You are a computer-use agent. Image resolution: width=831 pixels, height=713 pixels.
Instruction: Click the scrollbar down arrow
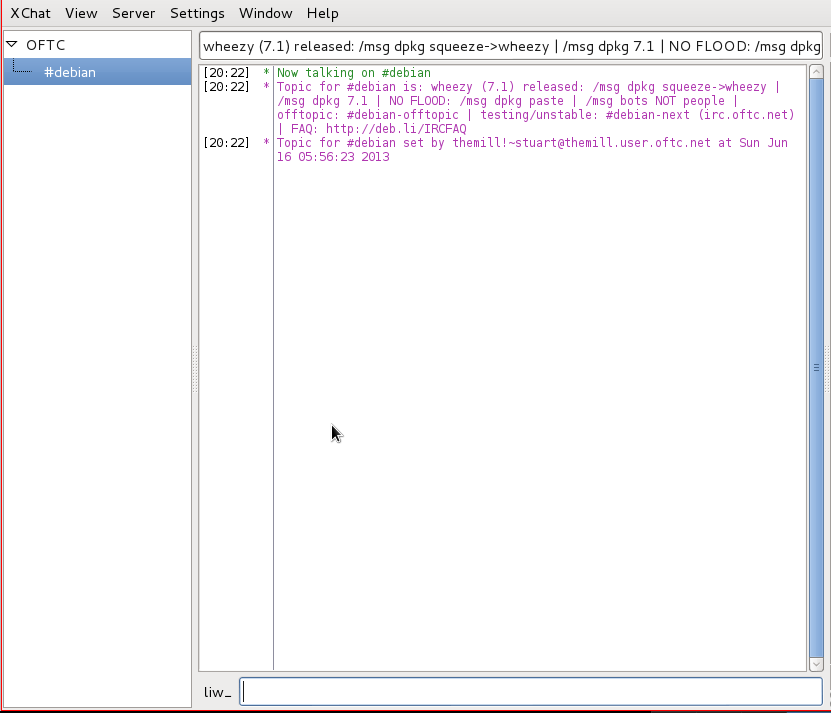(816, 664)
